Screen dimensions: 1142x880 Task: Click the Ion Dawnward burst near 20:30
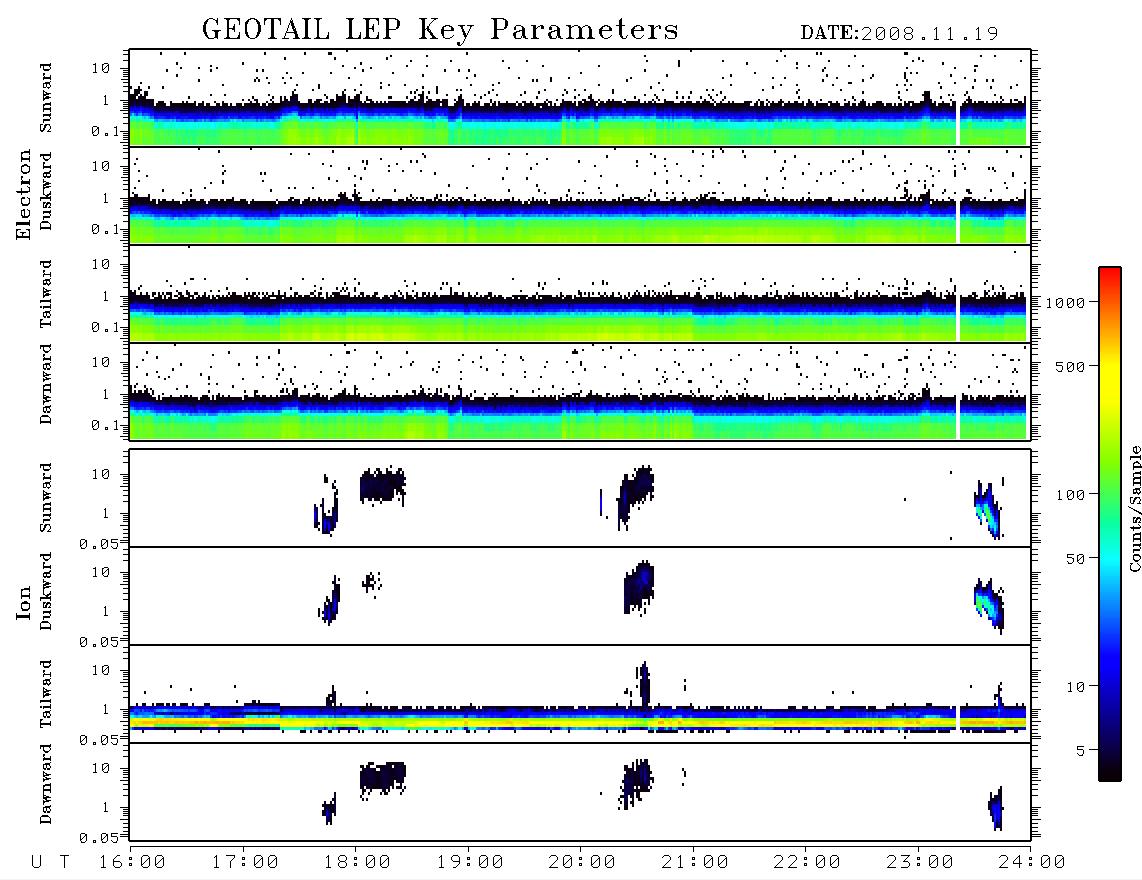635,782
